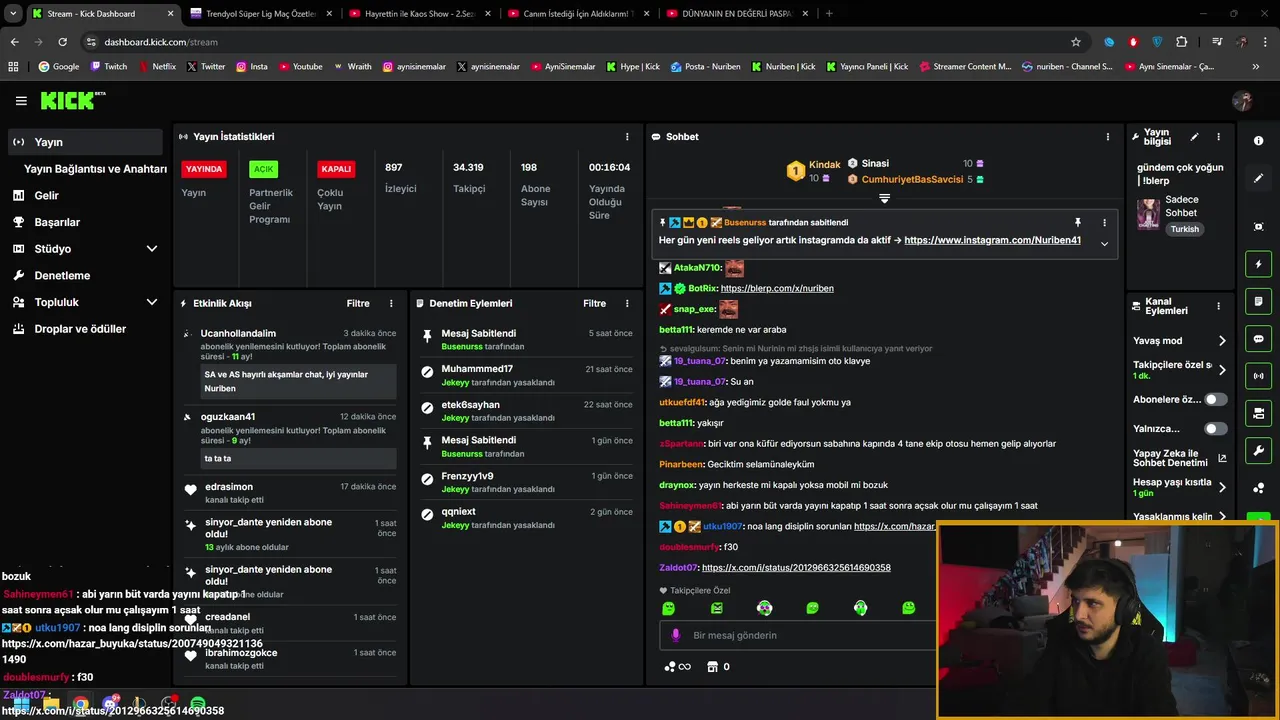This screenshot has height=720, width=1280.
Task: Click the pencil icon in Yayın bilgisi panel
Action: (1194, 137)
